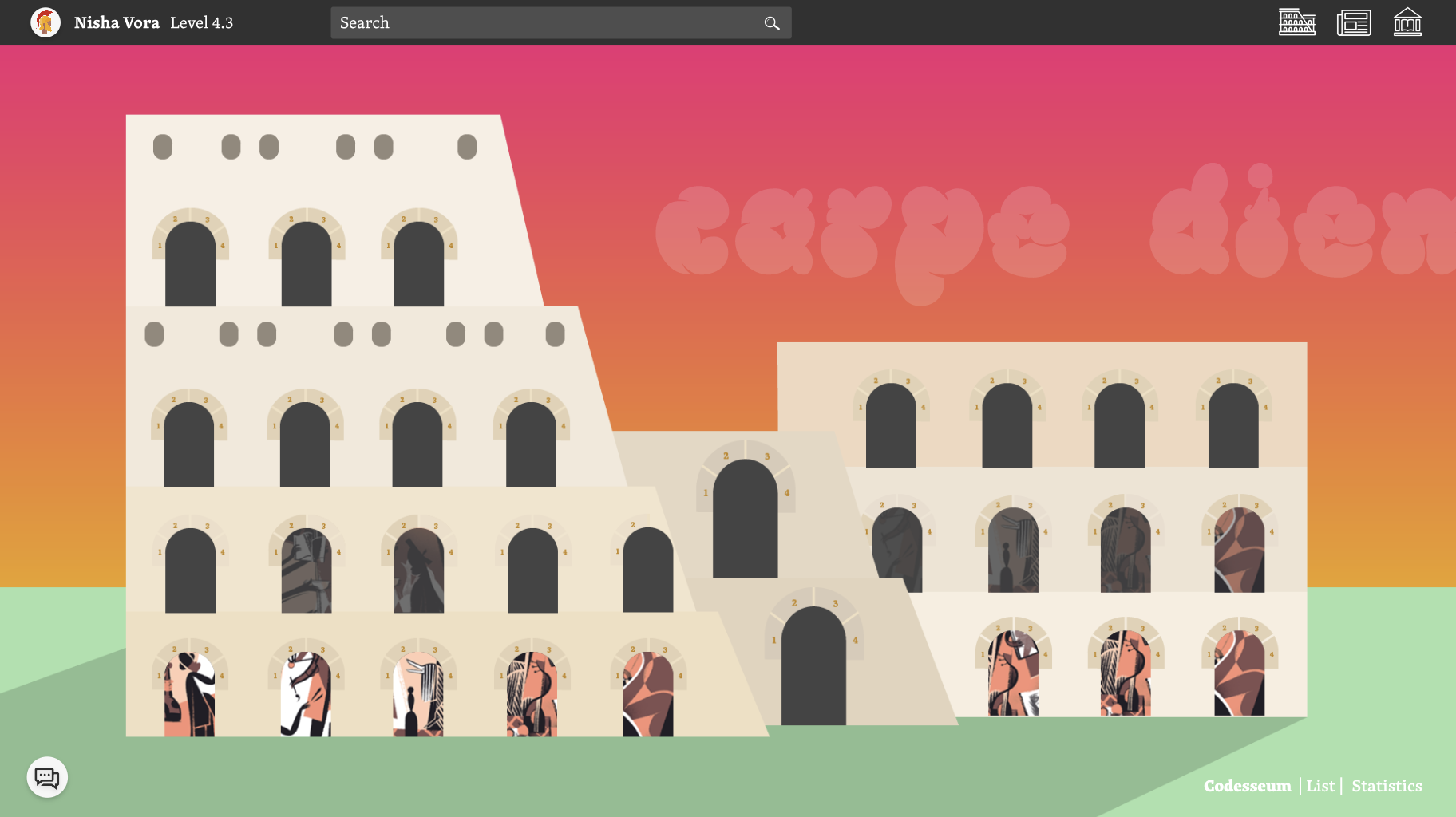Open first arch of right building's top row
This screenshot has width=1456, height=817.
click(891, 425)
